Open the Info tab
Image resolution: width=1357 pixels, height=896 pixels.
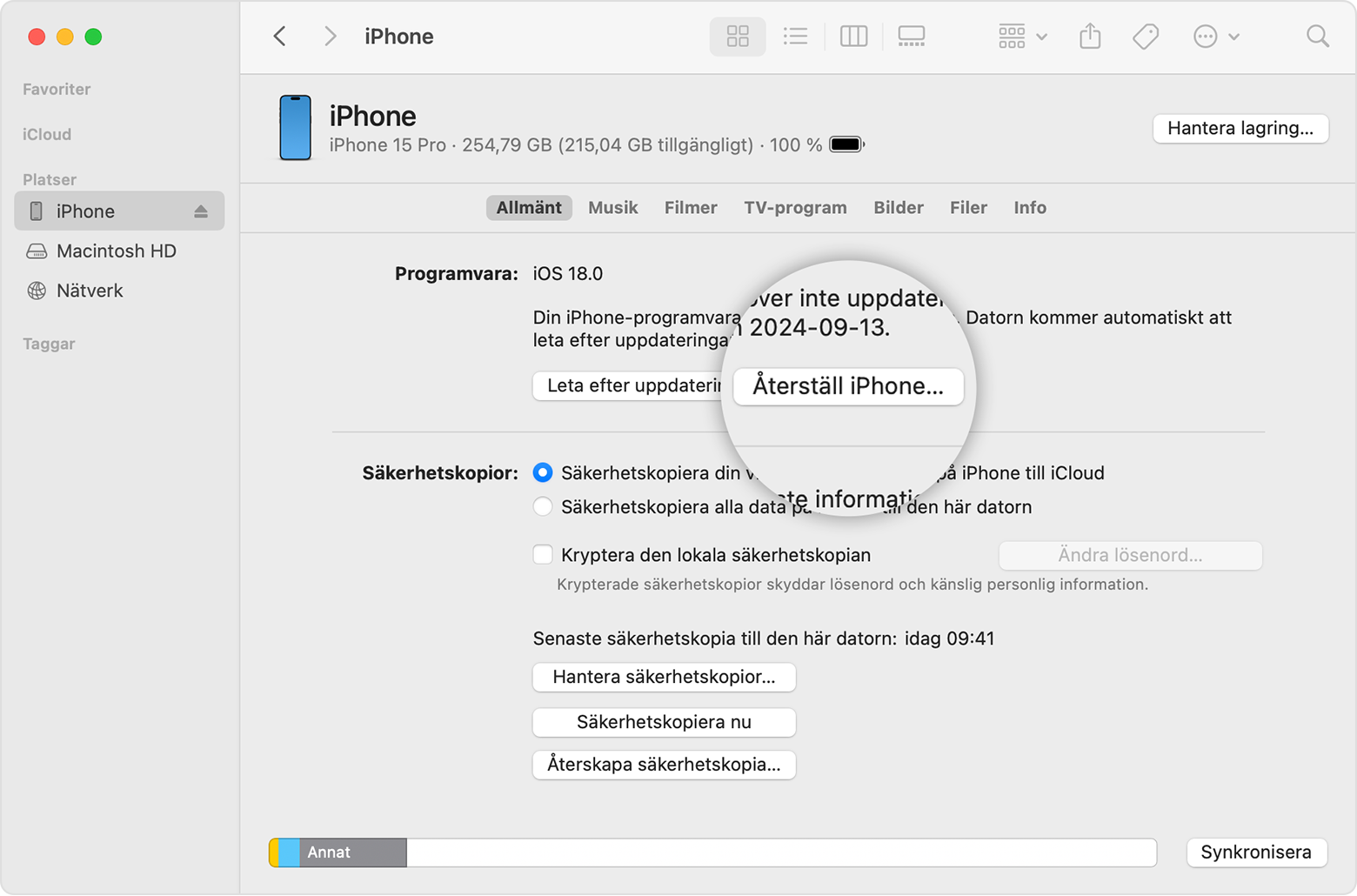coord(1030,207)
